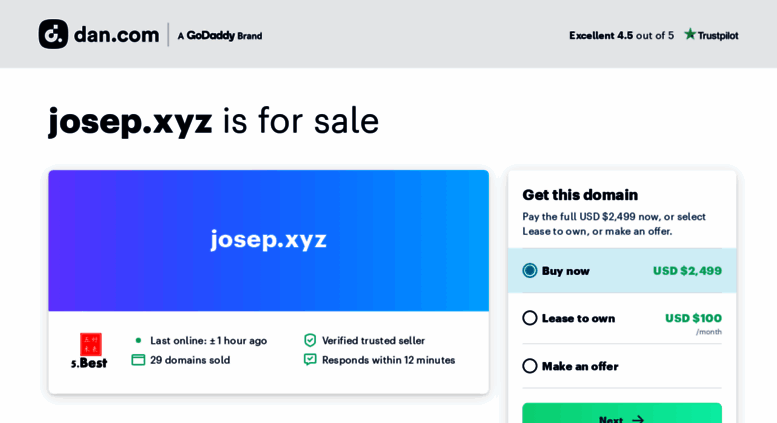This screenshot has height=423, width=777.
Task: Open the Excellent 4.5 out of 5 rating
Action: point(621,35)
